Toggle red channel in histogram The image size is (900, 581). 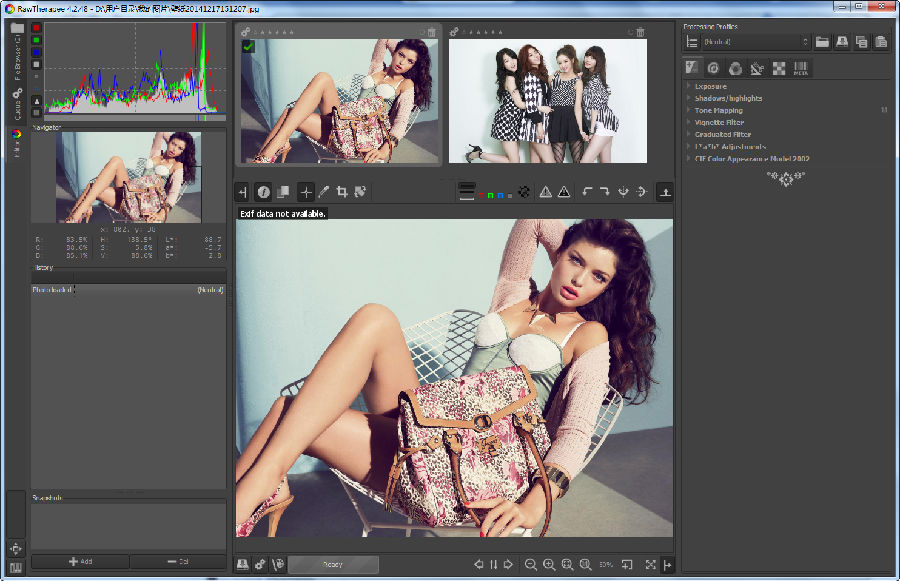pyautogui.click(x=37, y=28)
